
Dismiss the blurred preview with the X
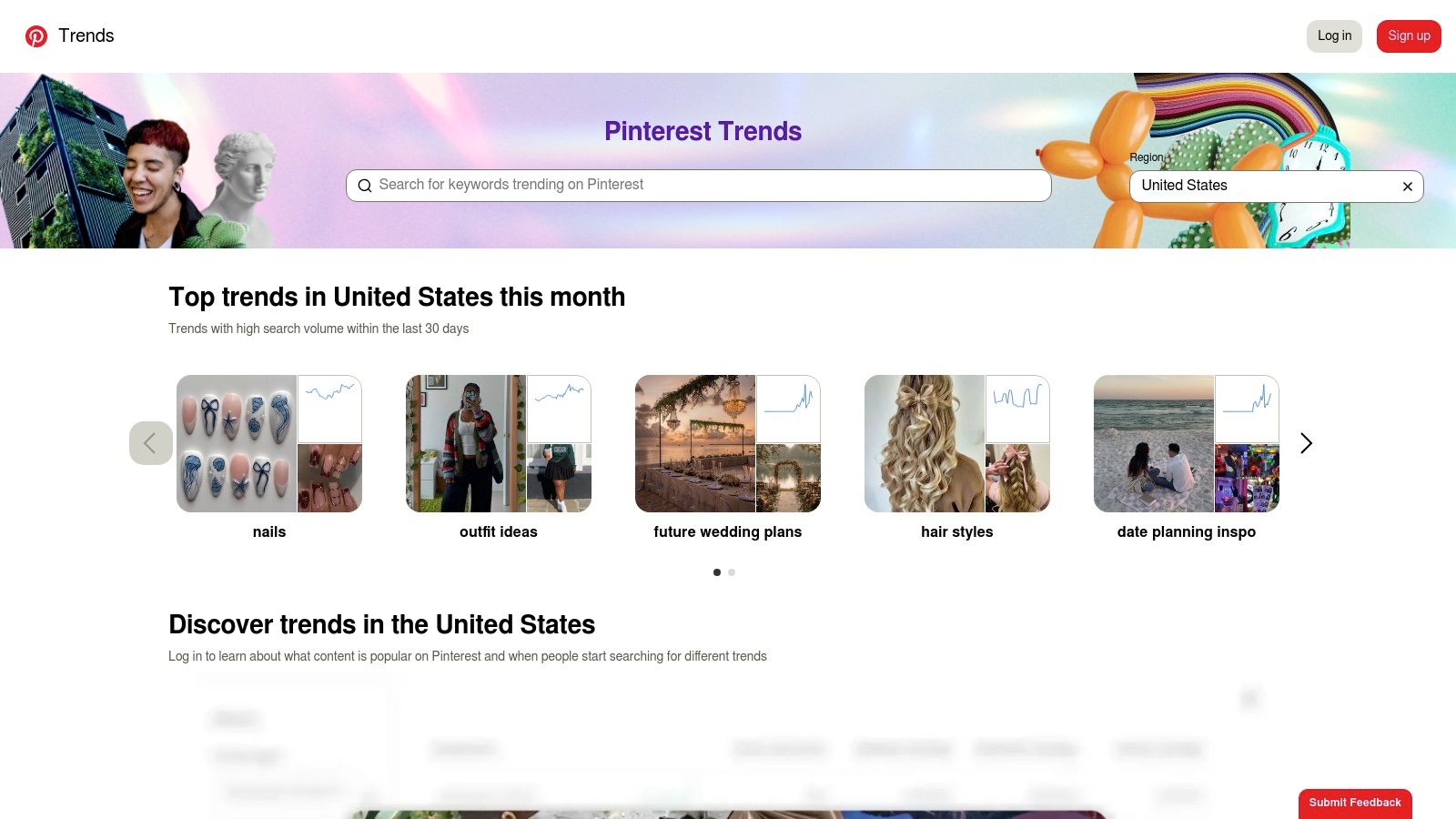(1251, 698)
